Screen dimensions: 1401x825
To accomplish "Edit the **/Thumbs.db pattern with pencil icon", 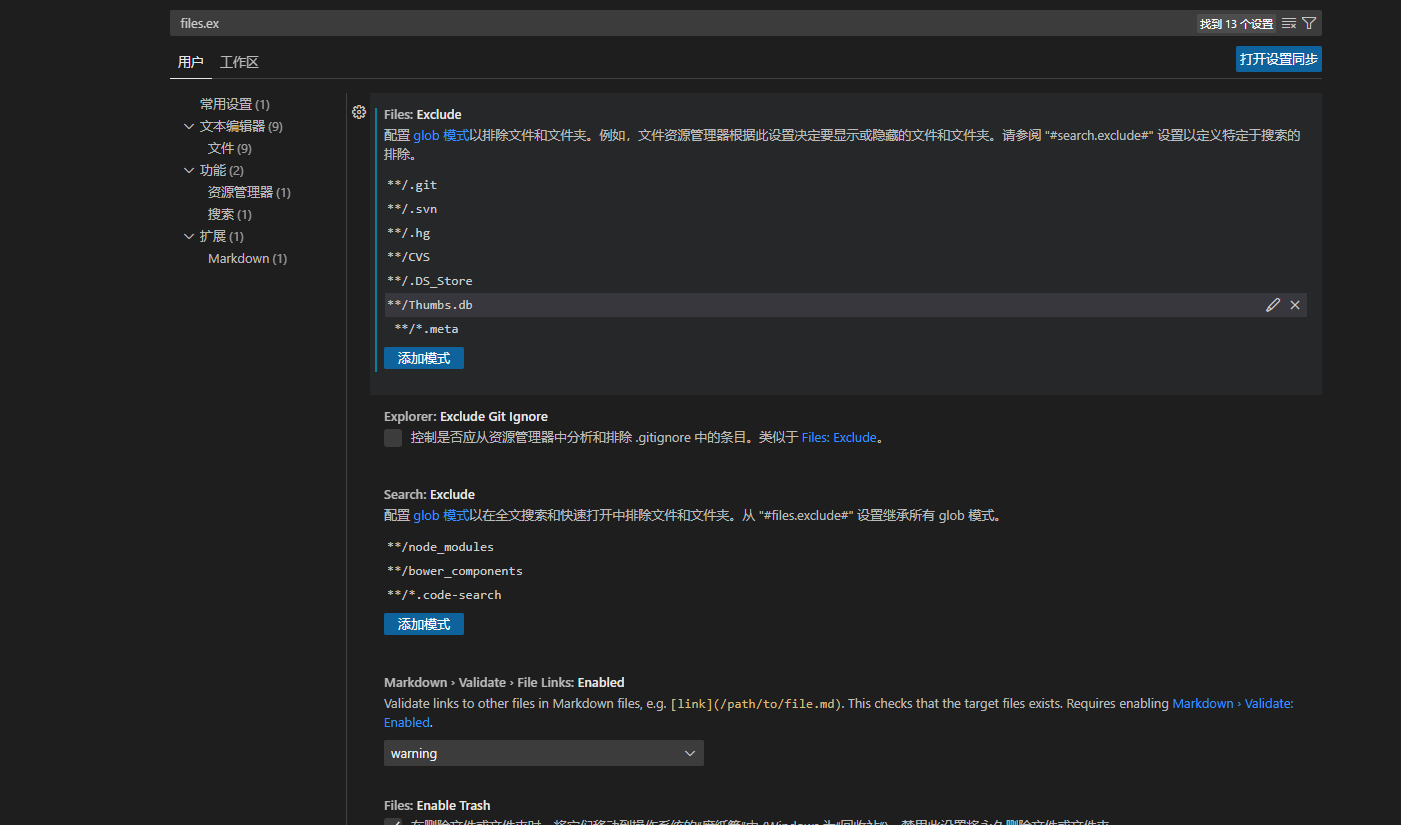I will pos(1273,305).
